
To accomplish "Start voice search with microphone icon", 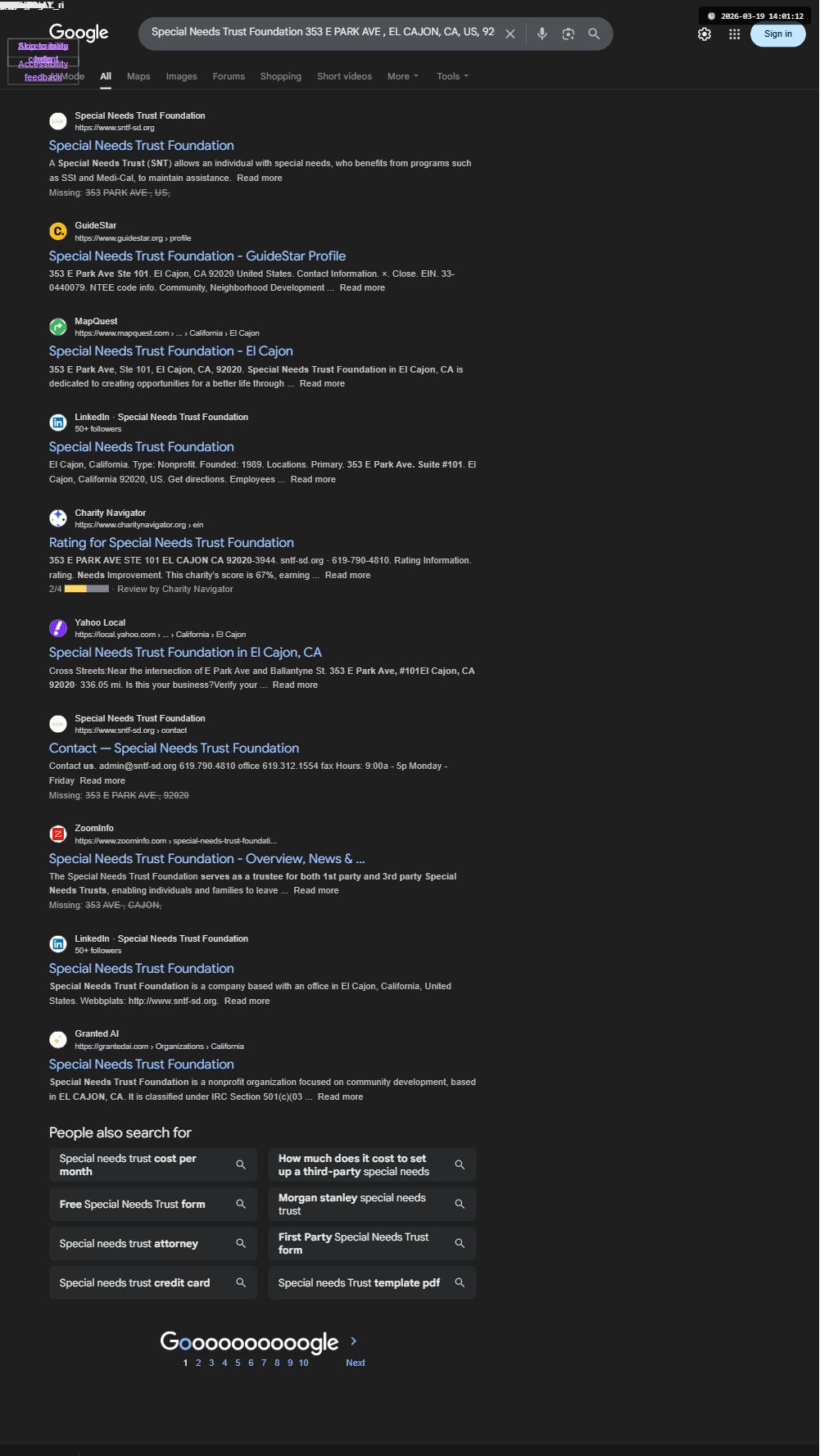I will click(x=541, y=34).
